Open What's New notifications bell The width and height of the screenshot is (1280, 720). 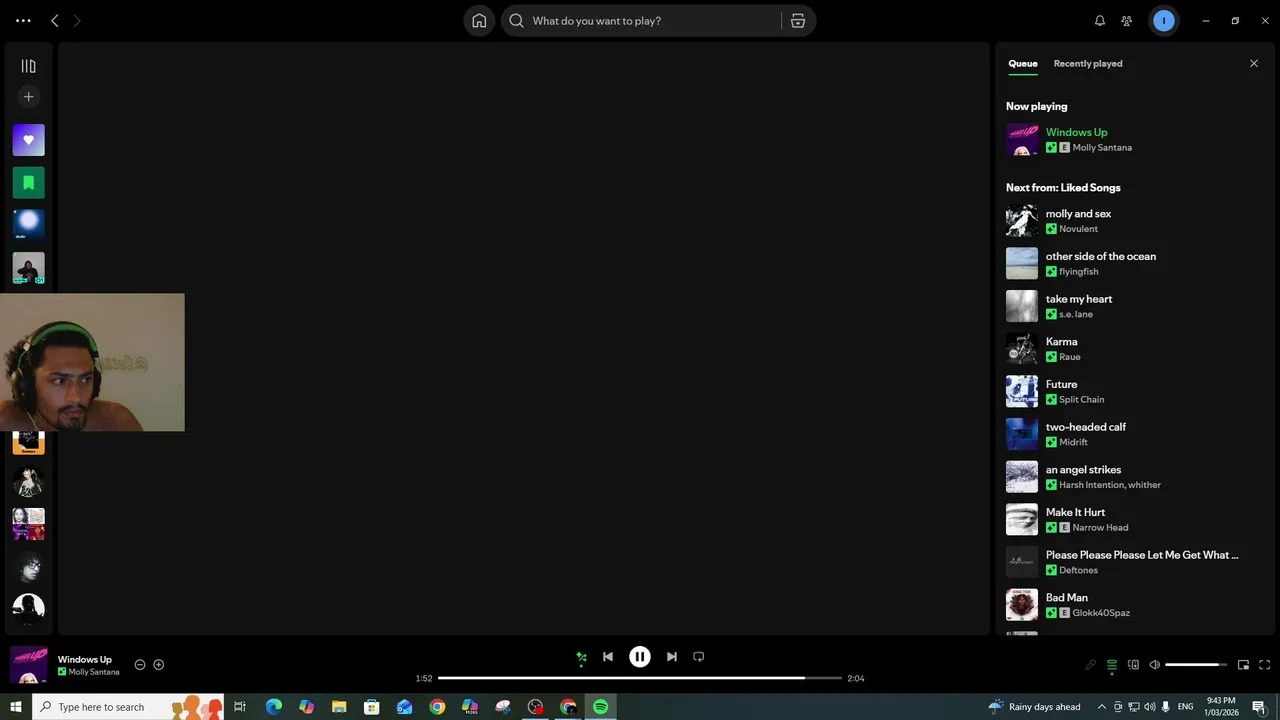point(1100,20)
